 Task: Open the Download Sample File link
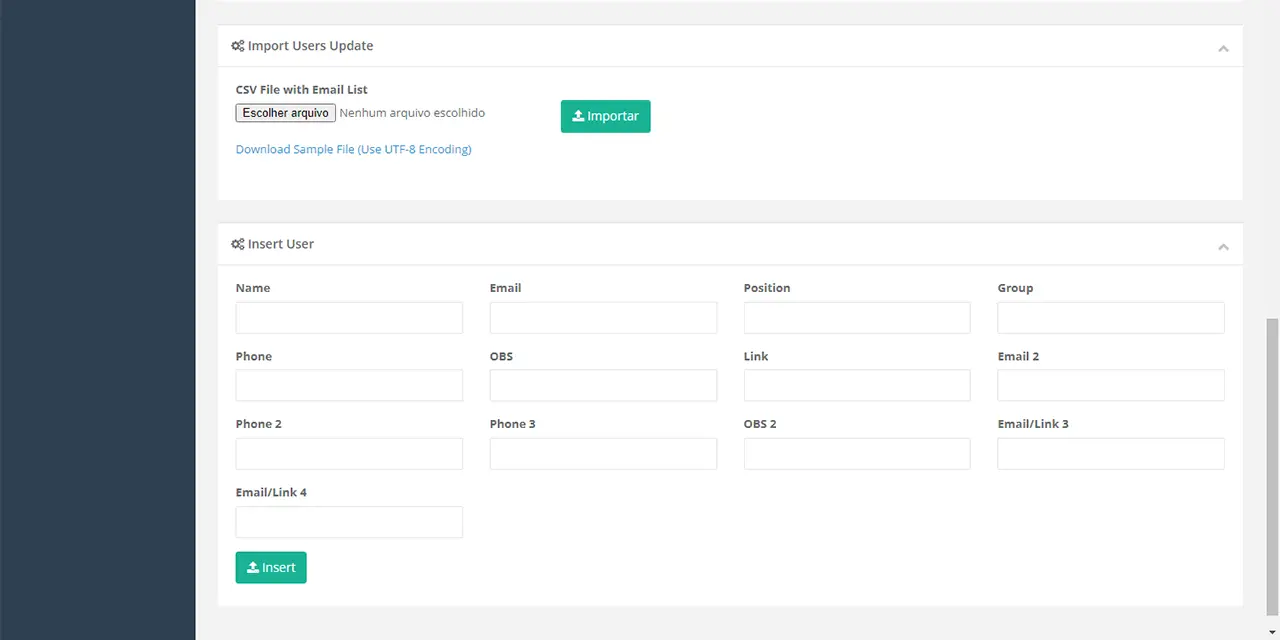tap(353, 149)
